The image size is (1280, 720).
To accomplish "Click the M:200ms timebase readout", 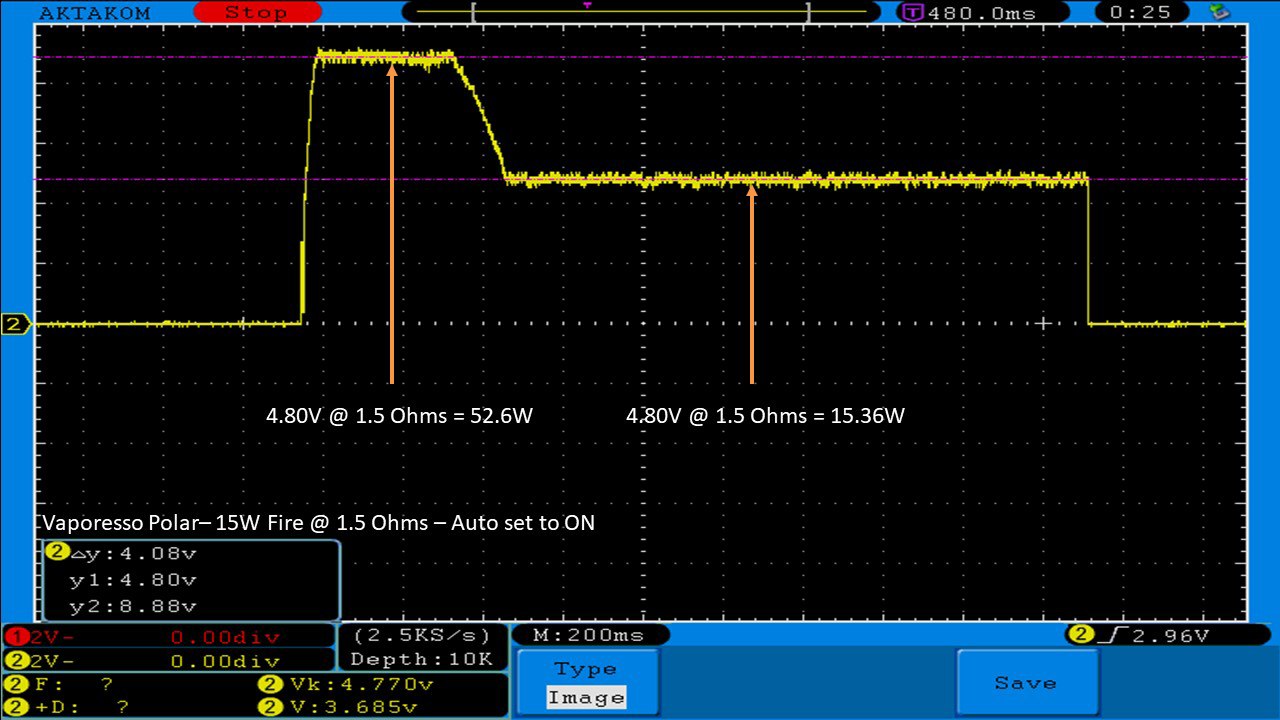I will (590, 636).
